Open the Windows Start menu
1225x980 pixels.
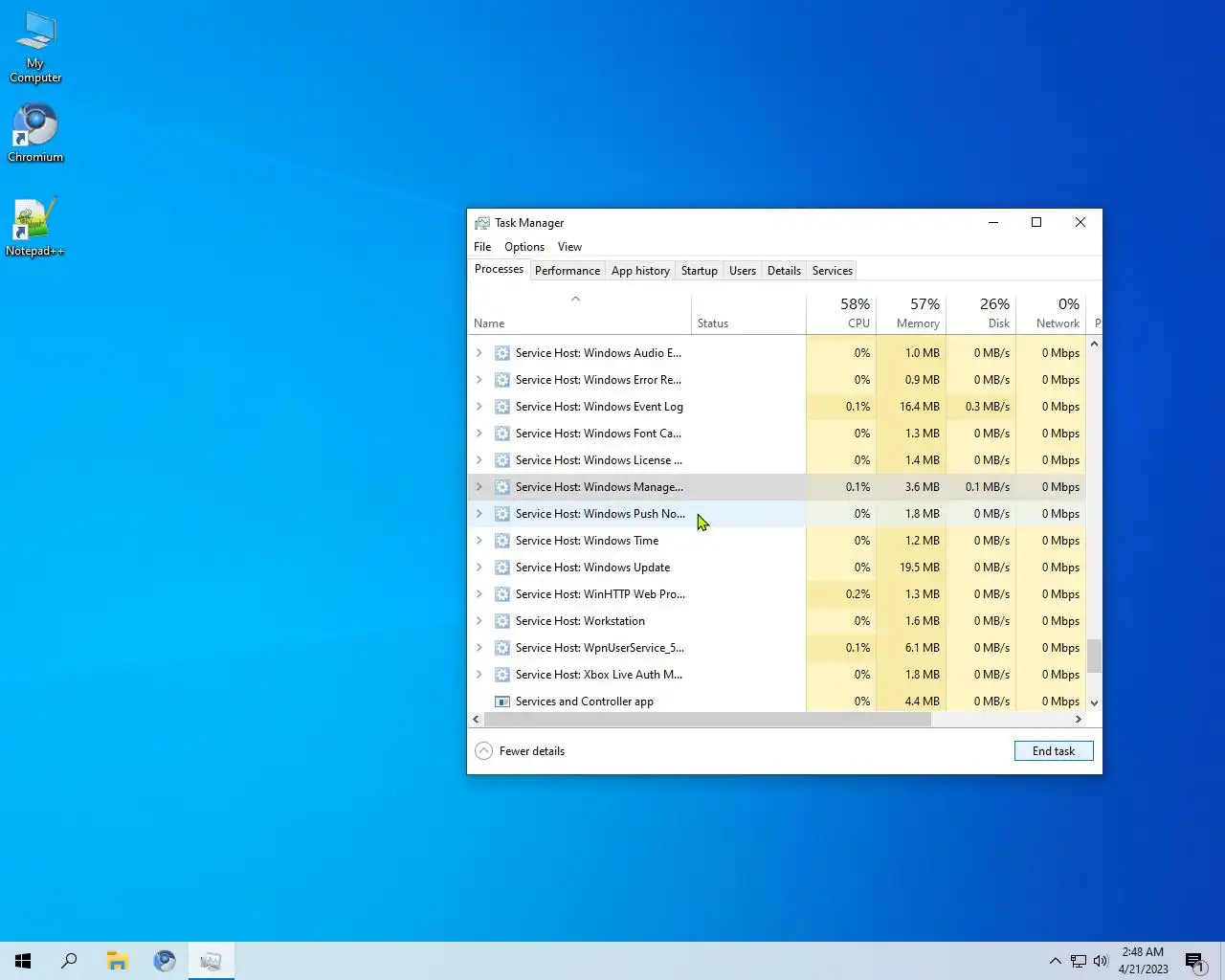pos(23,961)
